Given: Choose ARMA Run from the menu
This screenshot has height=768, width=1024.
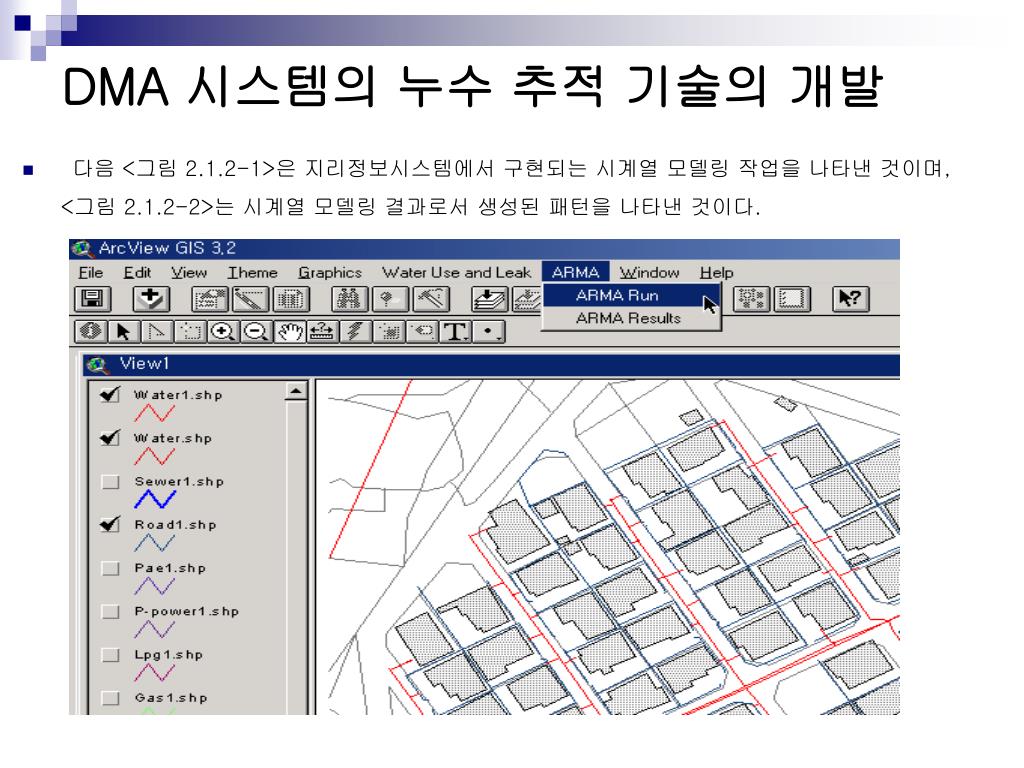Looking at the screenshot, I should (x=631, y=295).
